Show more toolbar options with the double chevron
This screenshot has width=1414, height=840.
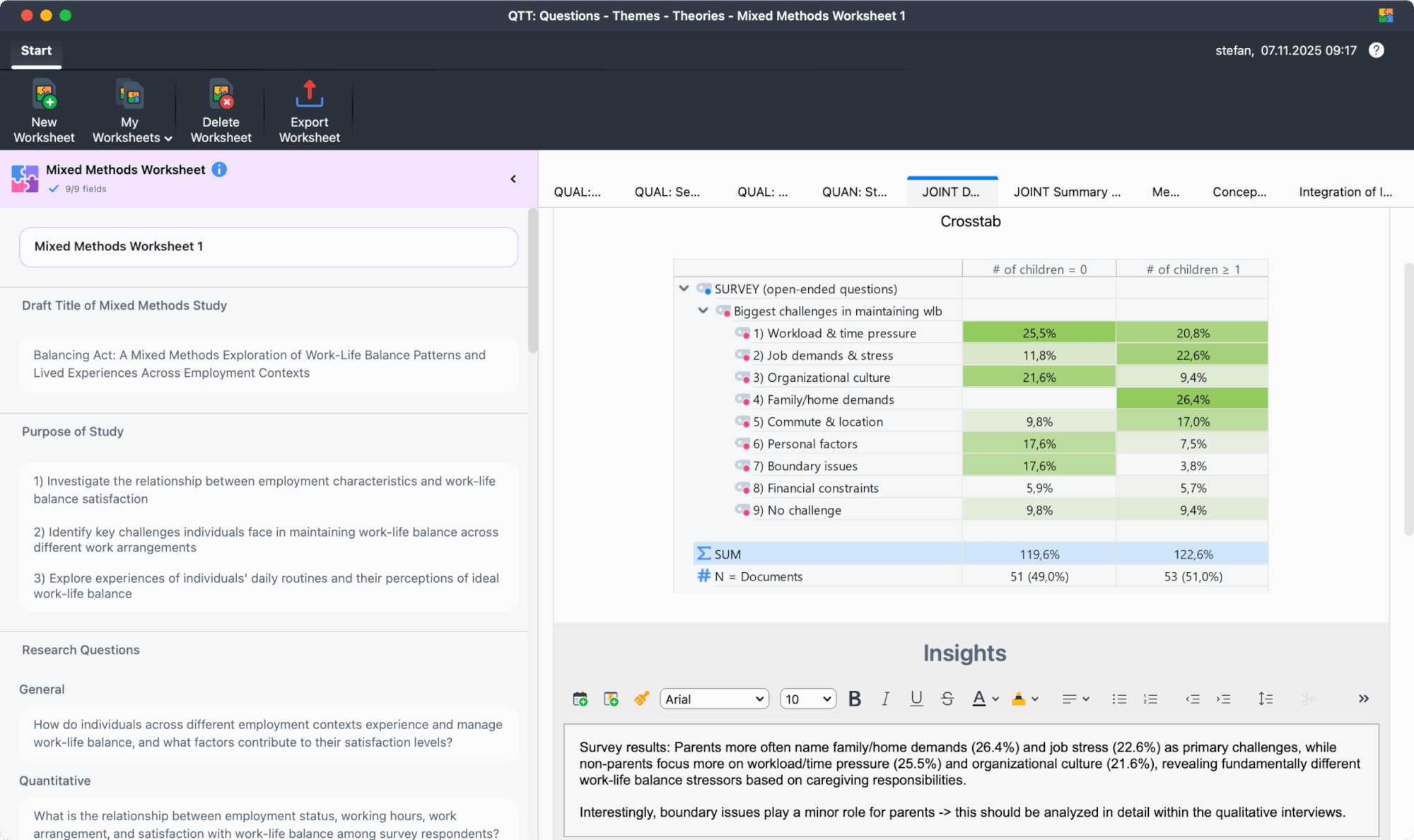(x=1363, y=699)
